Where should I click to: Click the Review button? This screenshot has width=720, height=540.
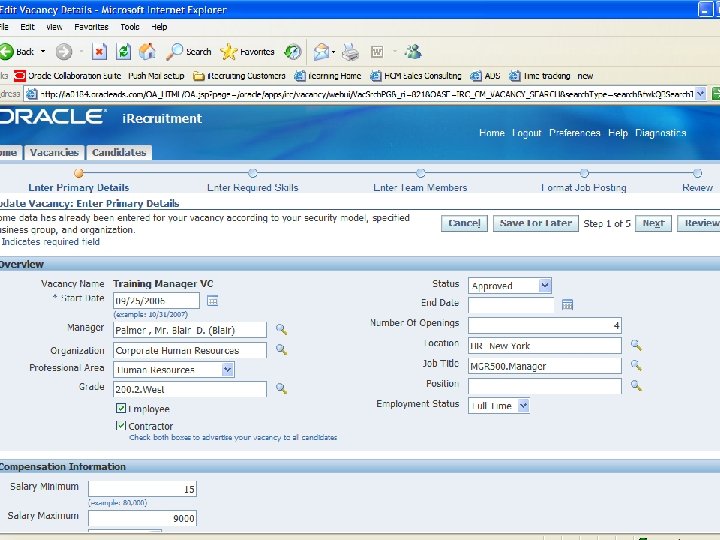(699, 223)
